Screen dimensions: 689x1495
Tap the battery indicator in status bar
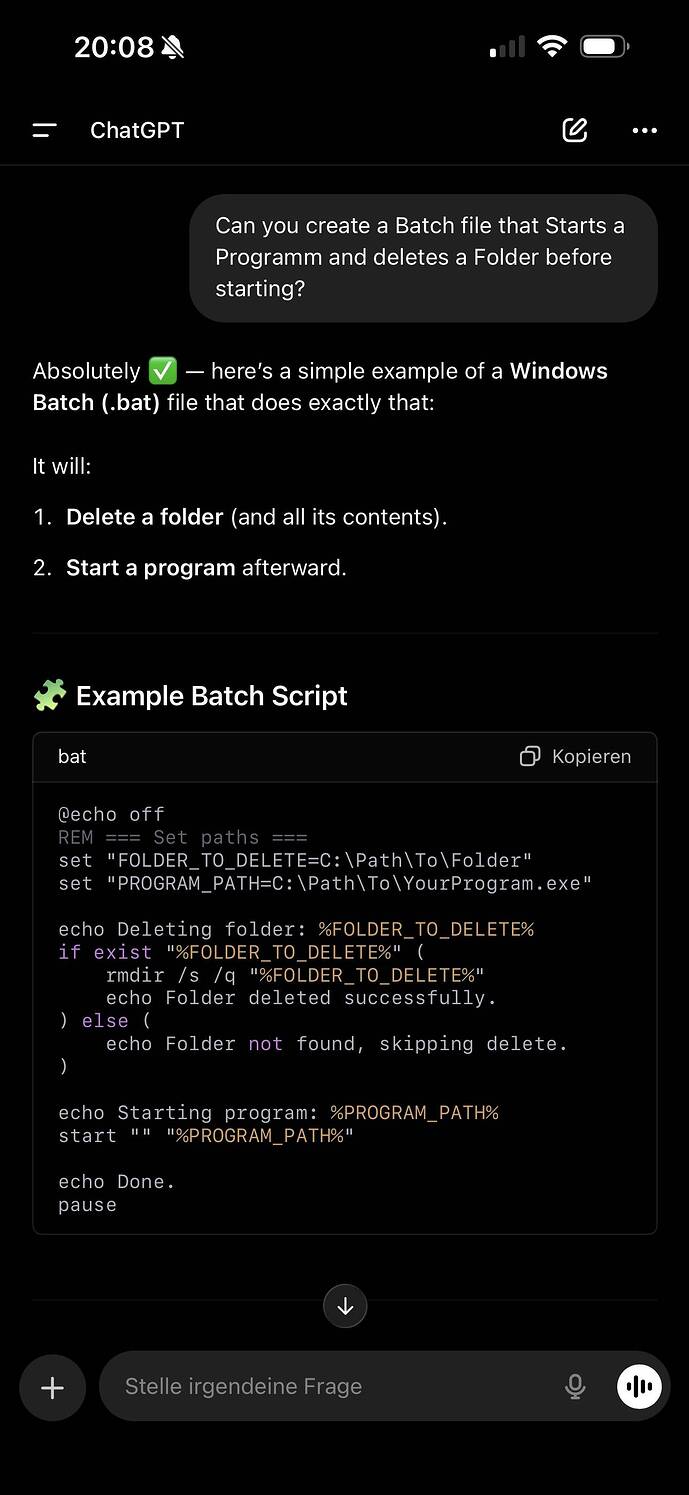point(604,46)
